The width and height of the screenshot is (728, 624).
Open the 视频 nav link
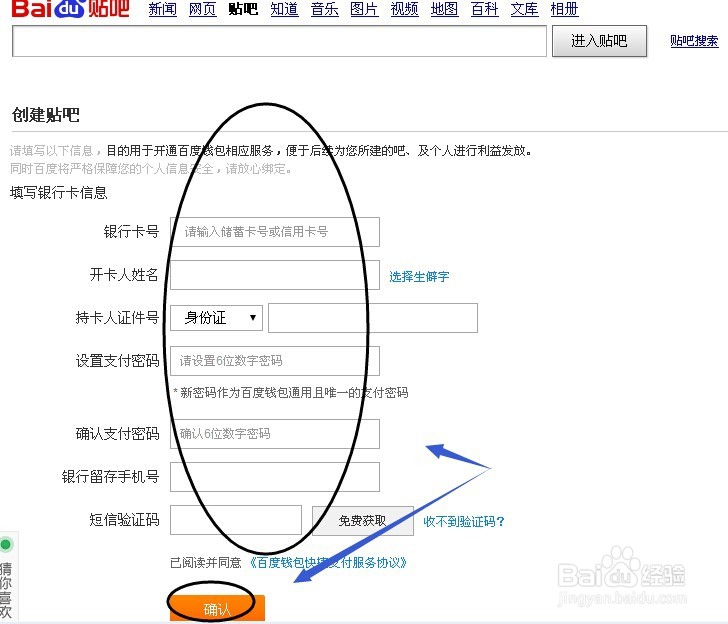[404, 9]
